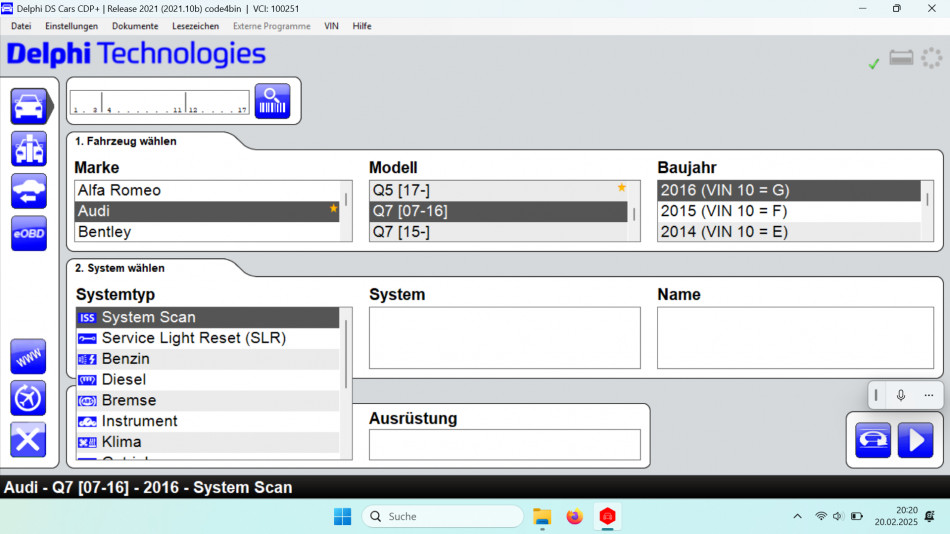Select Bremse system type
This screenshot has height=534, width=950.
pyautogui.click(x=207, y=401)
